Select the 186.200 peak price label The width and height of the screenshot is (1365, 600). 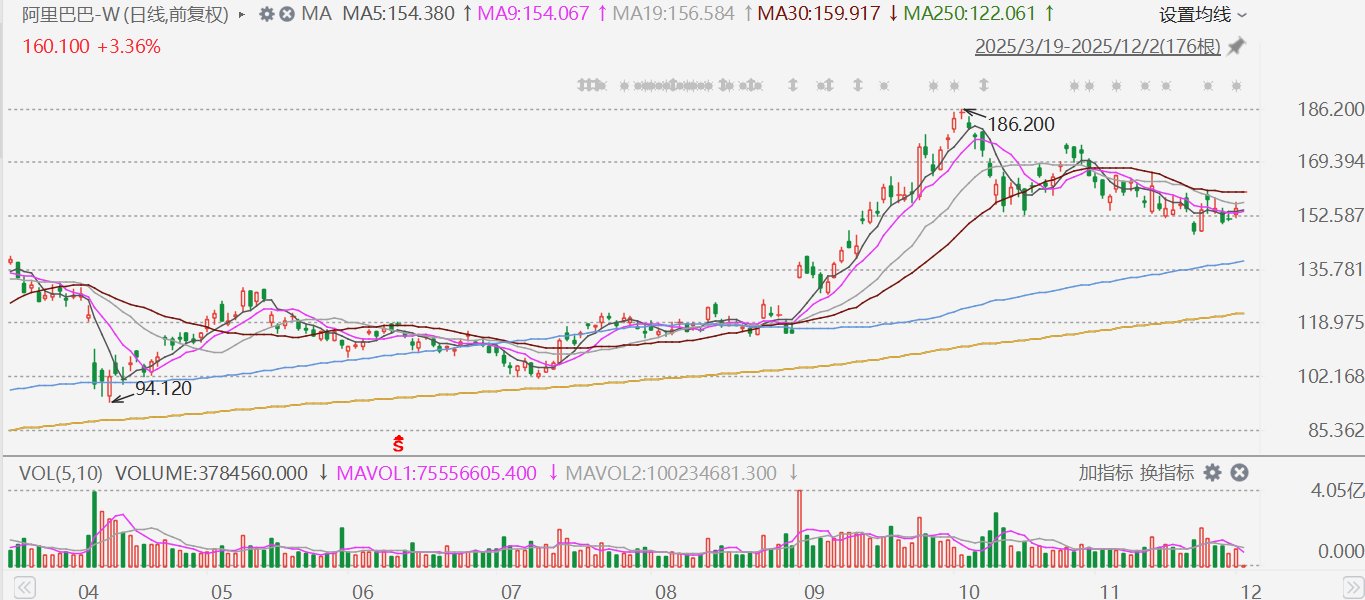coord(1021,125)
